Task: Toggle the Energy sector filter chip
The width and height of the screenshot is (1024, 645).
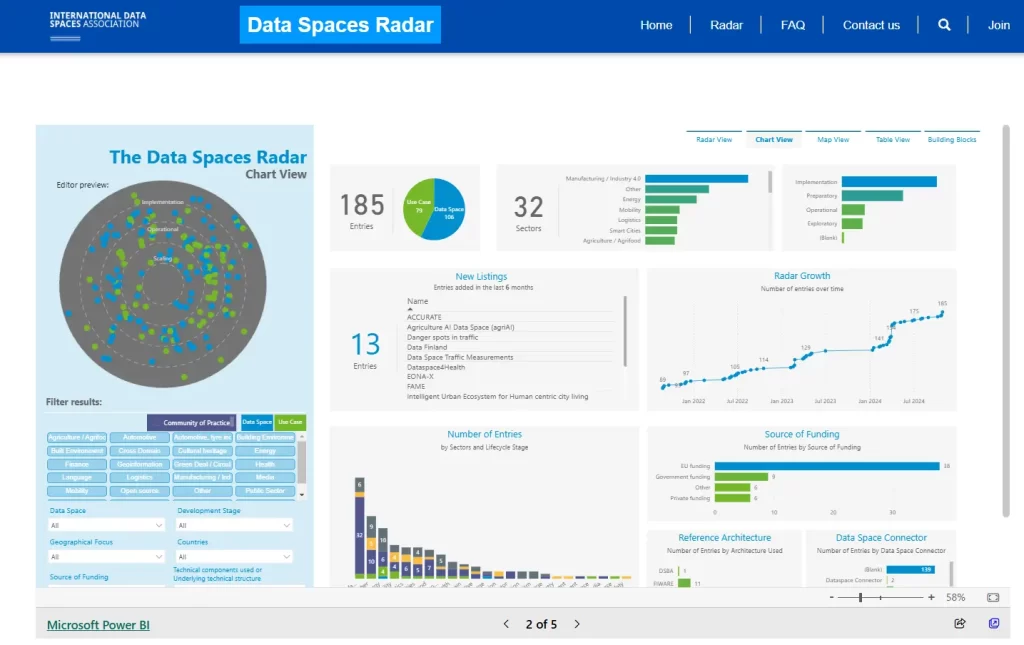Action: [265, 451]
